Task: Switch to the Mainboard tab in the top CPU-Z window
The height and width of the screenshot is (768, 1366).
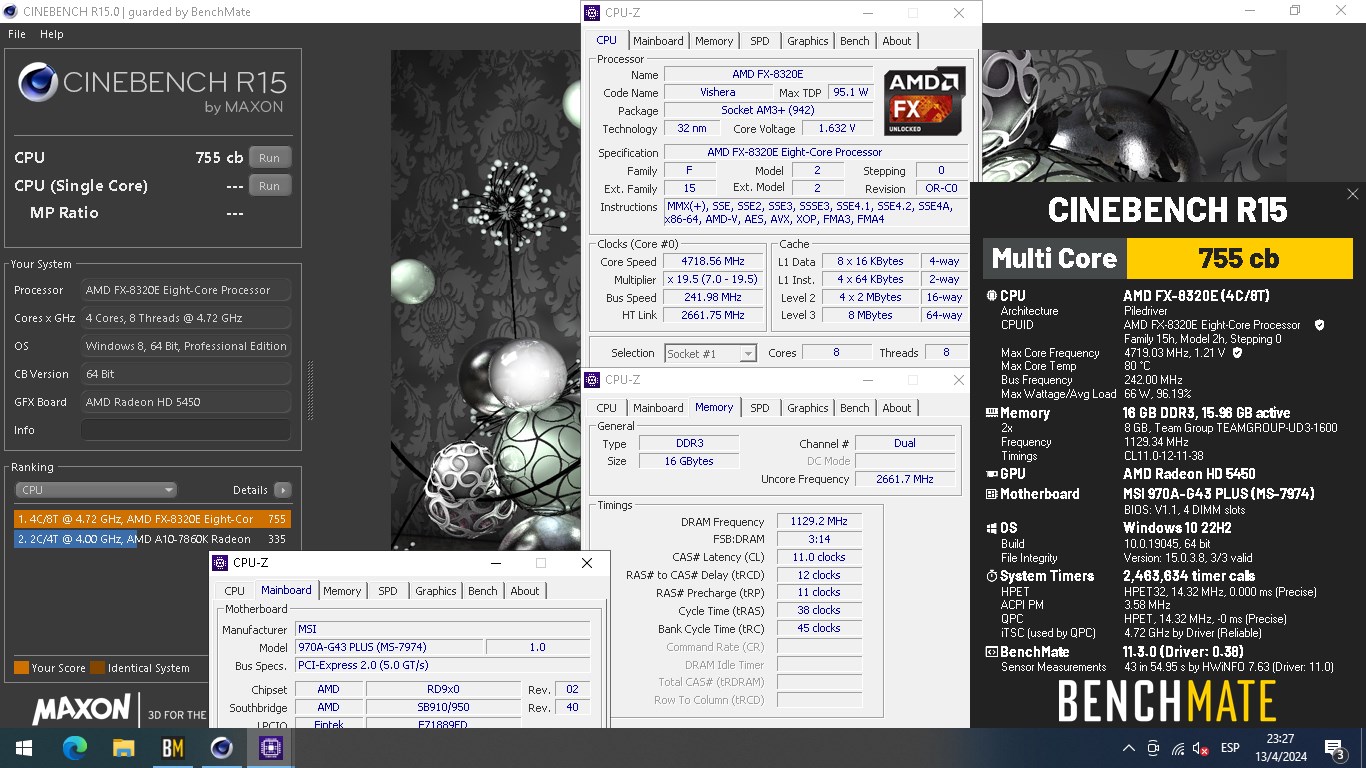Action: [658, 41]
